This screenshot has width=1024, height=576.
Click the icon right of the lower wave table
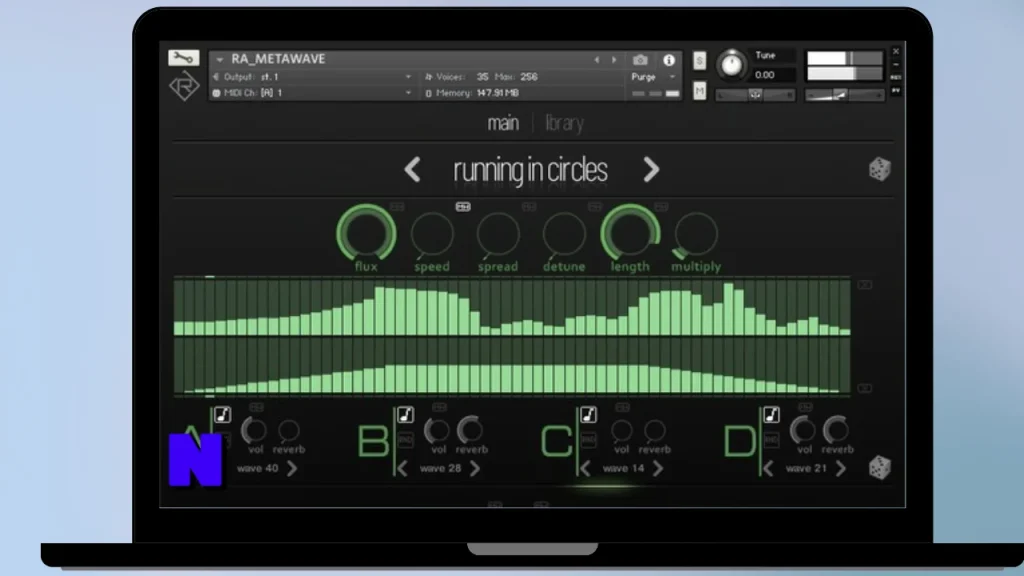tap(865, 388)
